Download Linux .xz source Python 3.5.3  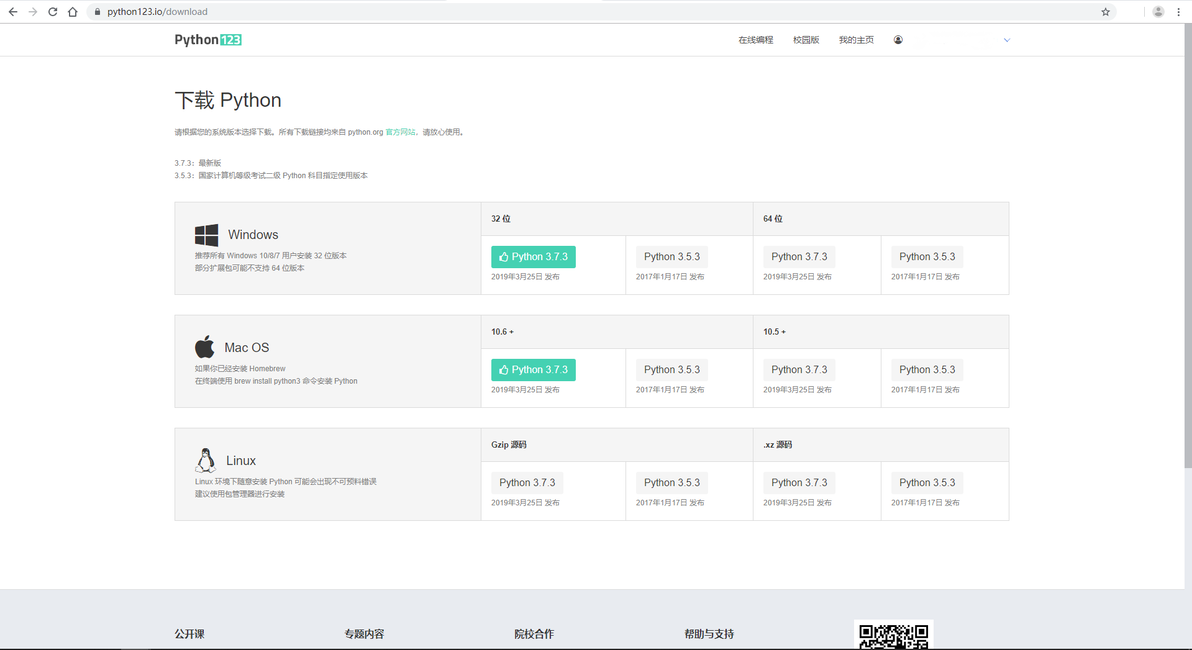tap(927, 483)
